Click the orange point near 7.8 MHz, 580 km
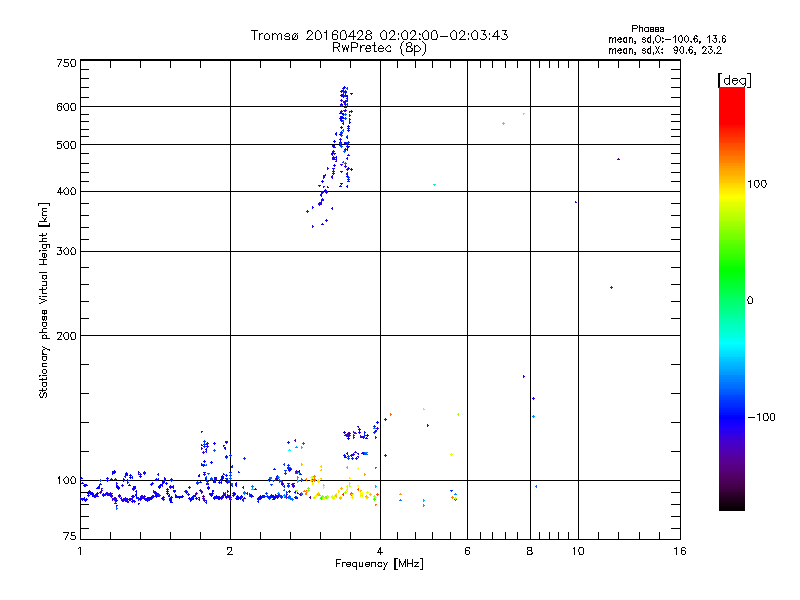Image resolution: width=800 pixels, height=600 pixels. 523,114
